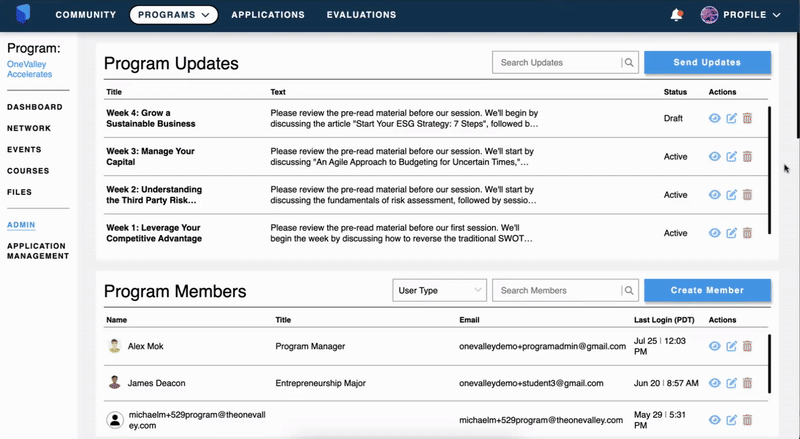
Task: Edit Alex Mok's member record
Action: [731, 346]
